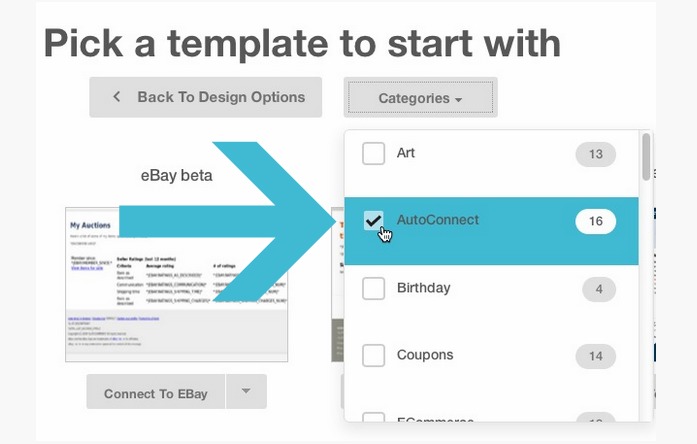This screenshot has width=697, height=444.
Task: Go Back To Design Options
Action: click(x=205, y=97)
